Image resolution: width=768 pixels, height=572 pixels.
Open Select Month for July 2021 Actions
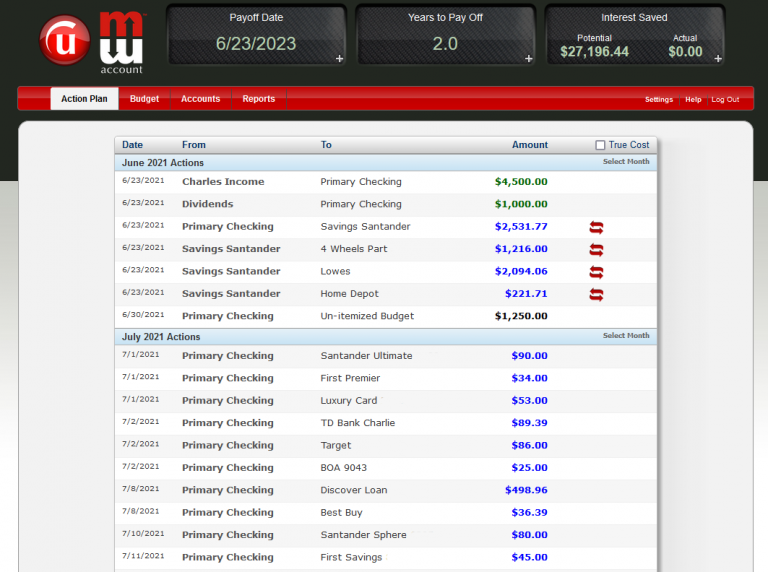pos(625,336)
